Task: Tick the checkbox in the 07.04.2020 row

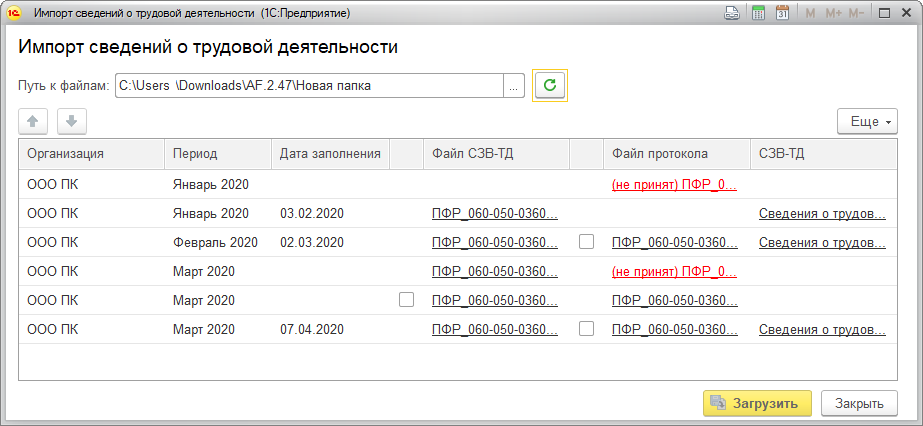Action: (586, 328)
